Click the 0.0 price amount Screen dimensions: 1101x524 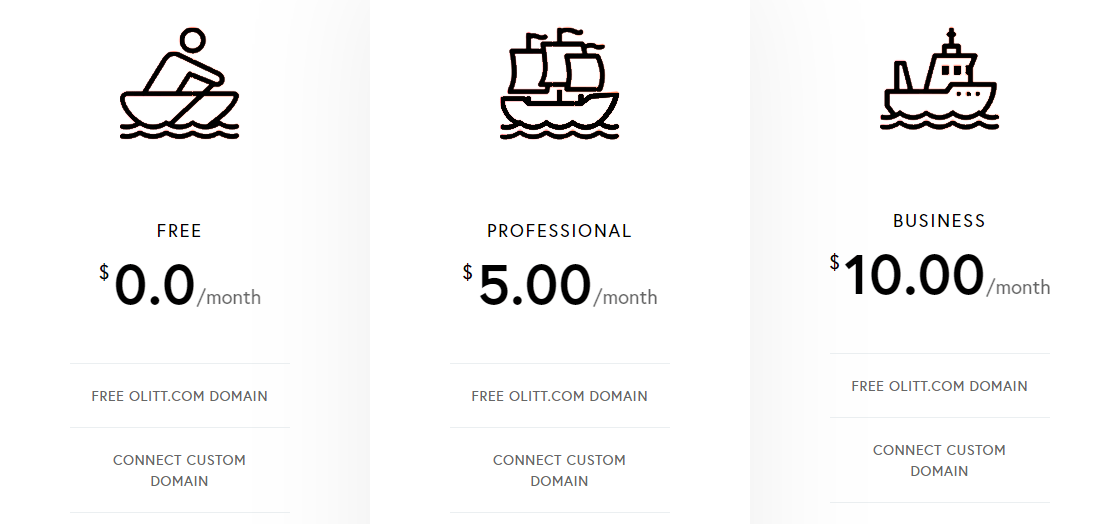click(x=154, y=285)
